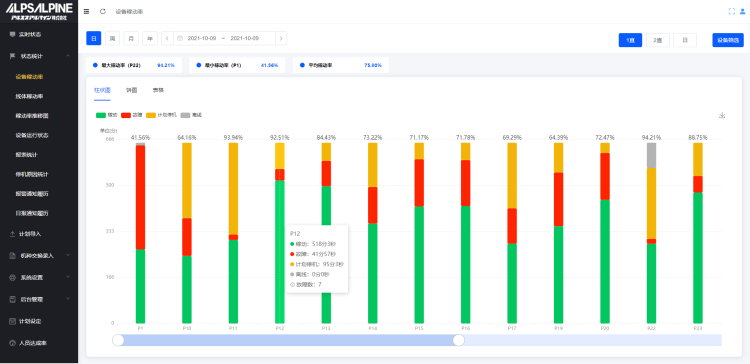This screenshot has width=750, height=364.
Task: Click the icon beside 后台管理
Action: pos(12,299)
